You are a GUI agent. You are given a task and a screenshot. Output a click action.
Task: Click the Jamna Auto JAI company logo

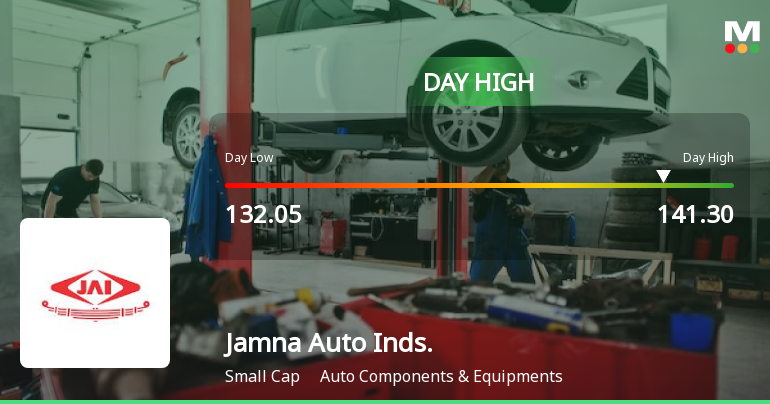click(x=95, y=293)
